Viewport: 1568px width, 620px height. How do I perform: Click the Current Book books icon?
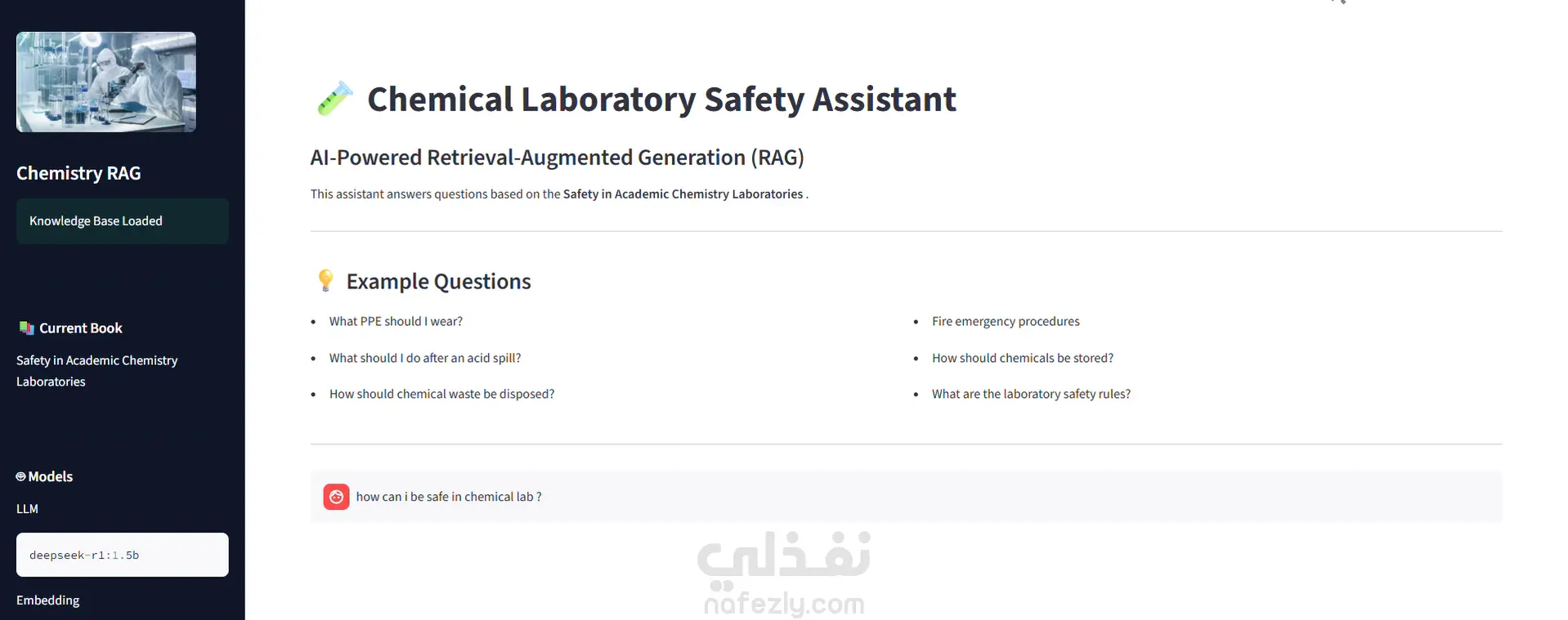click(x=26, y=328)
